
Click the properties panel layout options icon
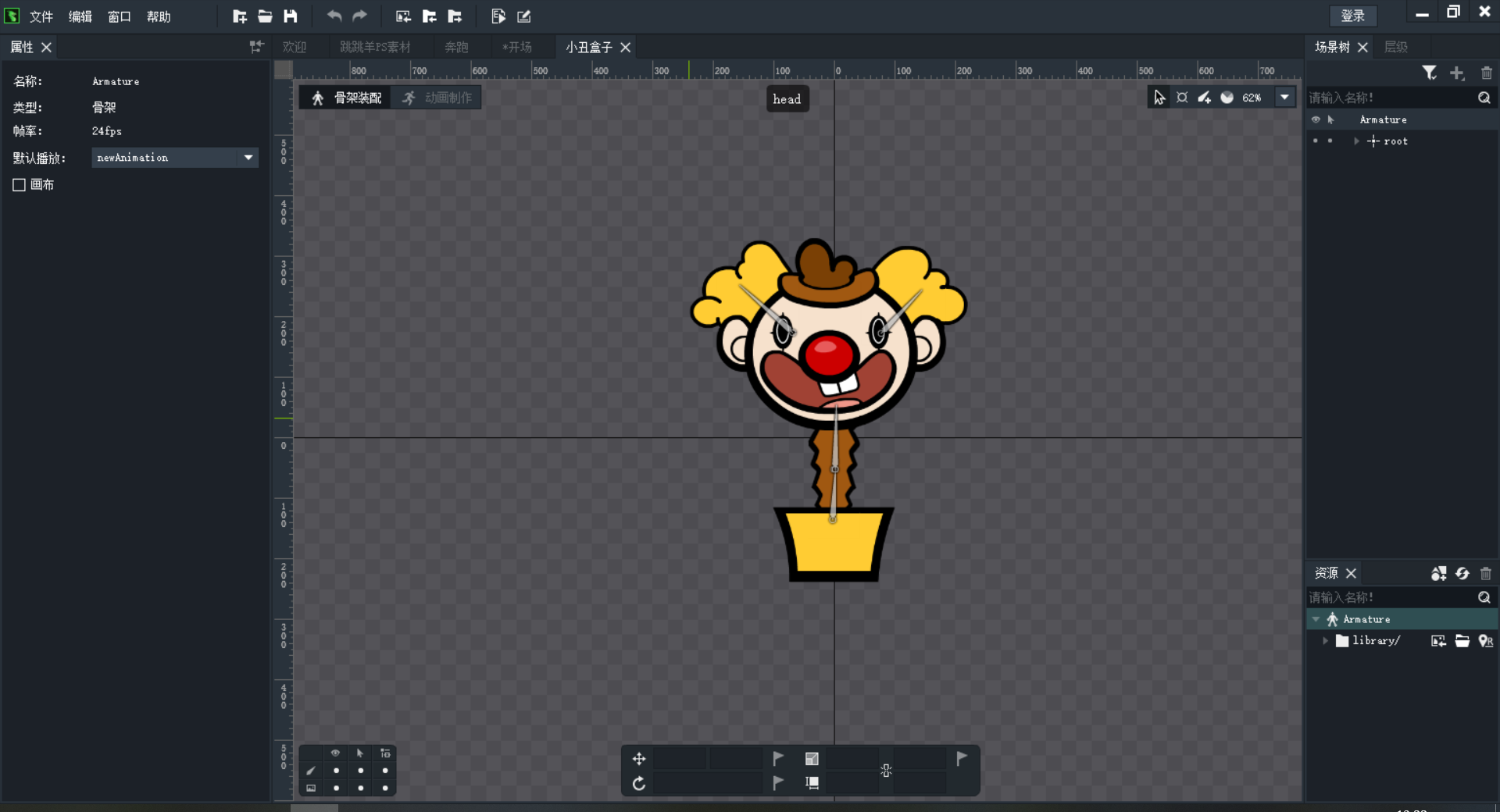[256, 47]
